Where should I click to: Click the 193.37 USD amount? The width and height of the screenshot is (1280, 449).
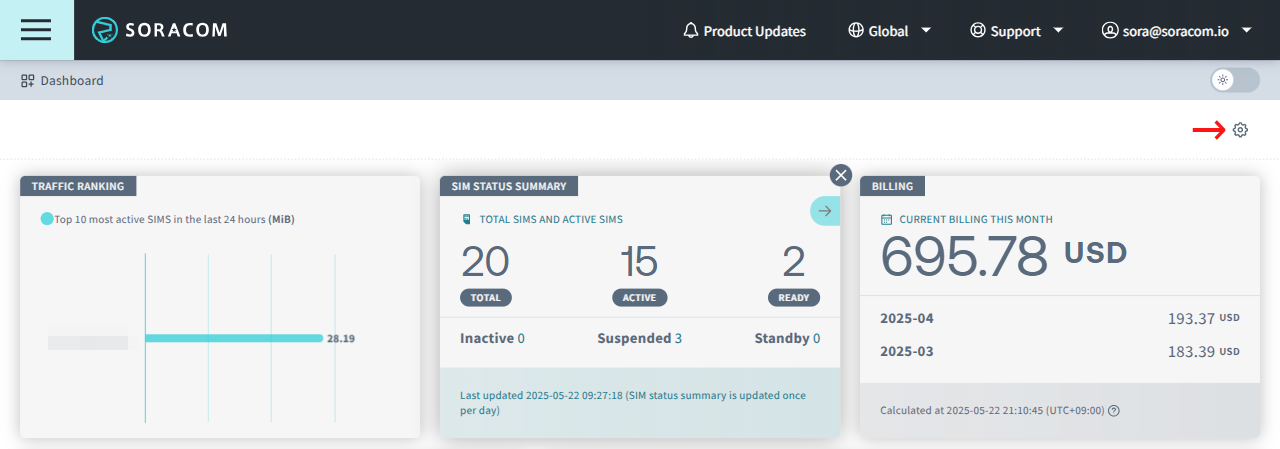pyautogui.click(x=1204, y=318)
